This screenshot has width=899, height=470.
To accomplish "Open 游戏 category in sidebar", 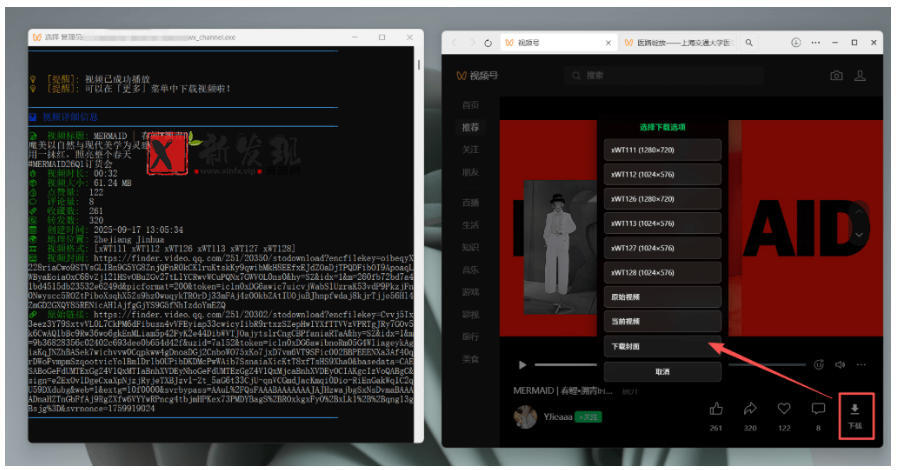I will click(471, 292).
